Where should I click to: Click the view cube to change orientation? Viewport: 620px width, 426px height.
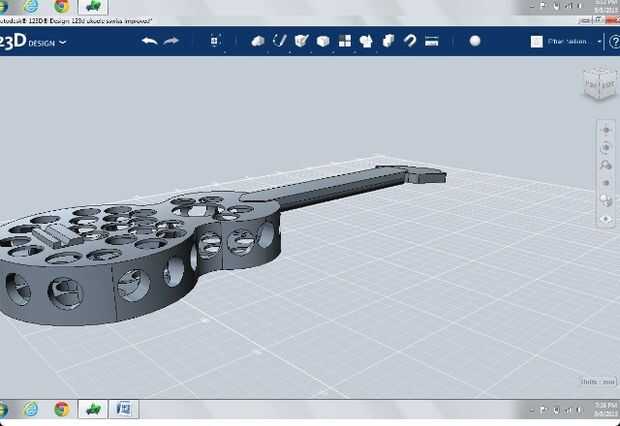(x=600, y=83)
